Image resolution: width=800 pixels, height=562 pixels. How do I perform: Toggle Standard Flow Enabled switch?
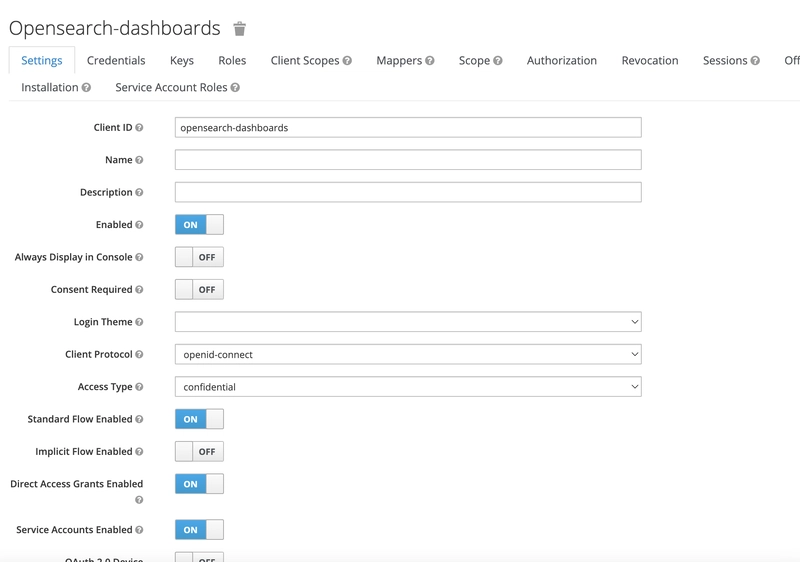(199, 419)
